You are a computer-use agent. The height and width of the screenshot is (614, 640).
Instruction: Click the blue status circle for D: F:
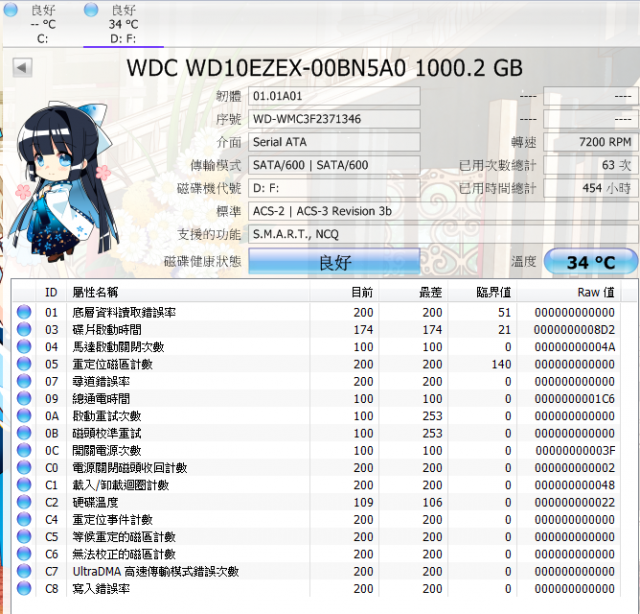[91, 10]
